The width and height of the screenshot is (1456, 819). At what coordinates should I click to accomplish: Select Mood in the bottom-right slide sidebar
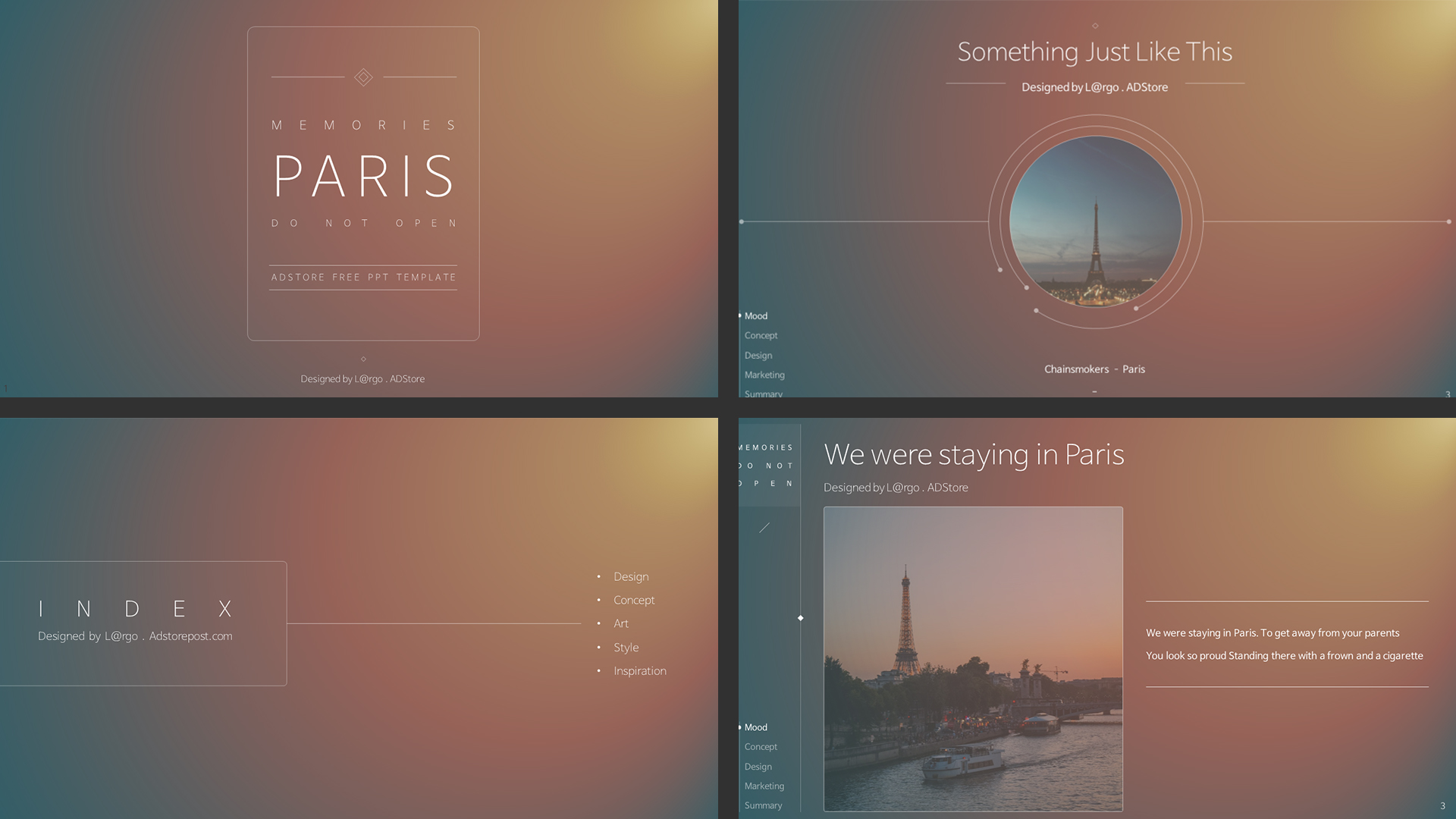pos(755,727)
